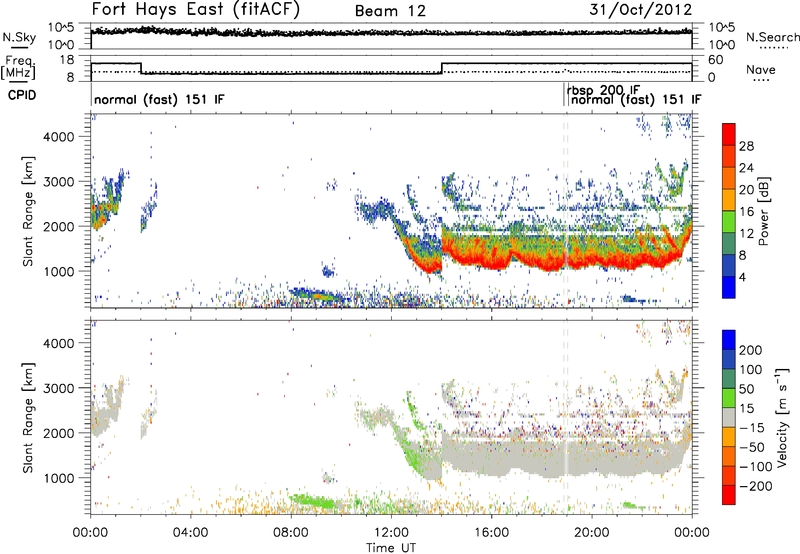The image size is (800, 554).
Task: Click the 'CPID' row label
Action: [22, 95]
